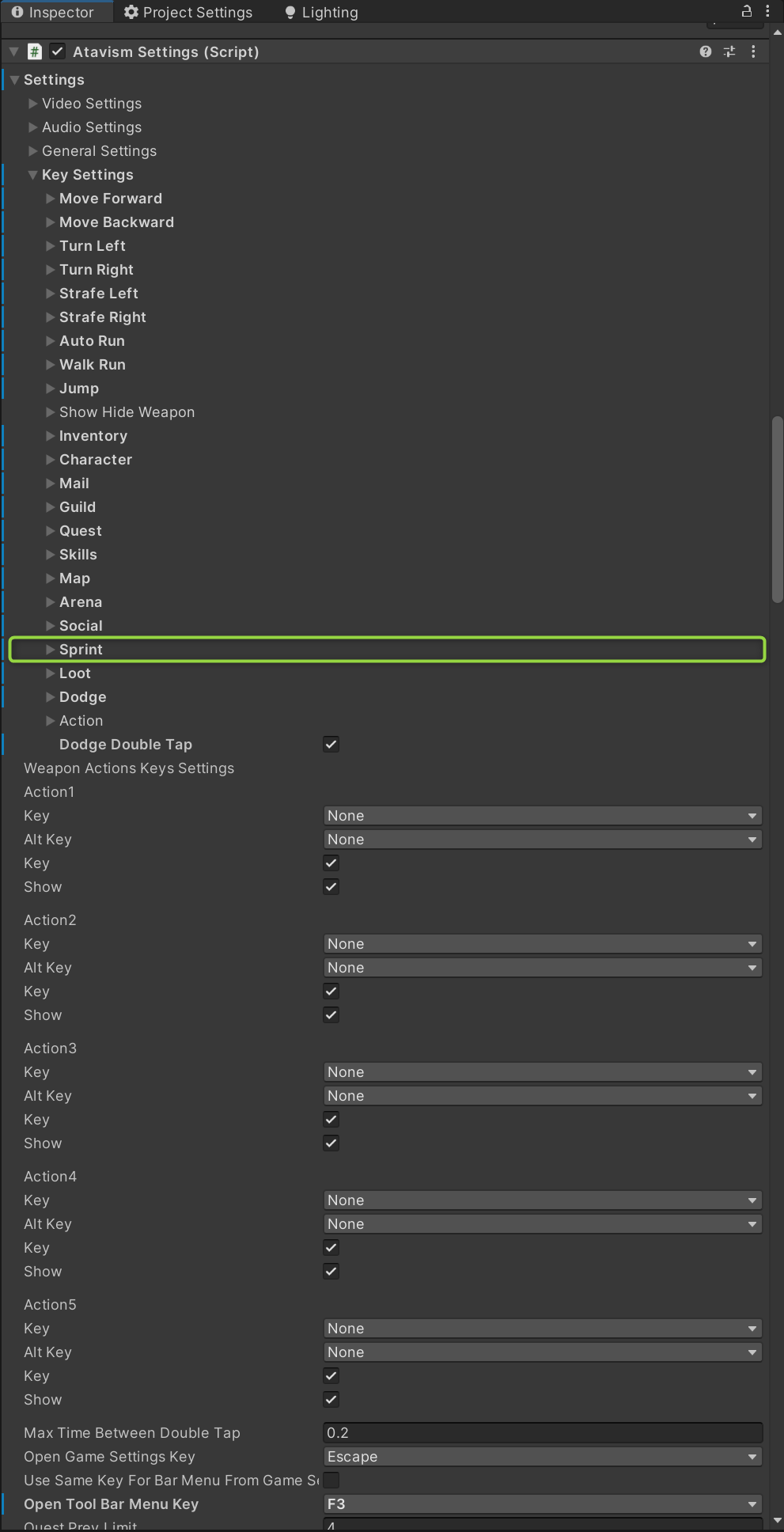Click the Atavism Settings script icon
Viewport: 784px width, 1532px height.
[x=35, y=51]
